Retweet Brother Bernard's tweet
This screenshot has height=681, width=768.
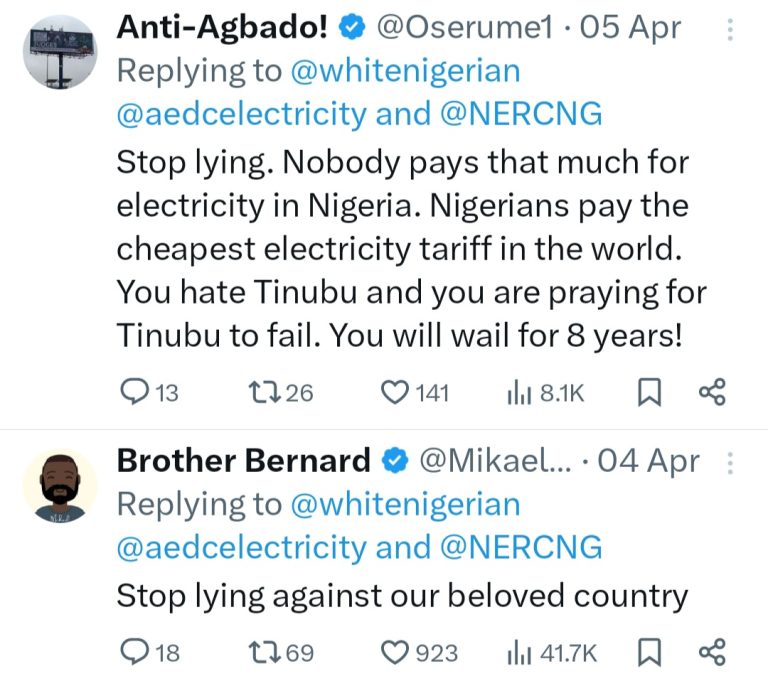(x=267, y=653)
